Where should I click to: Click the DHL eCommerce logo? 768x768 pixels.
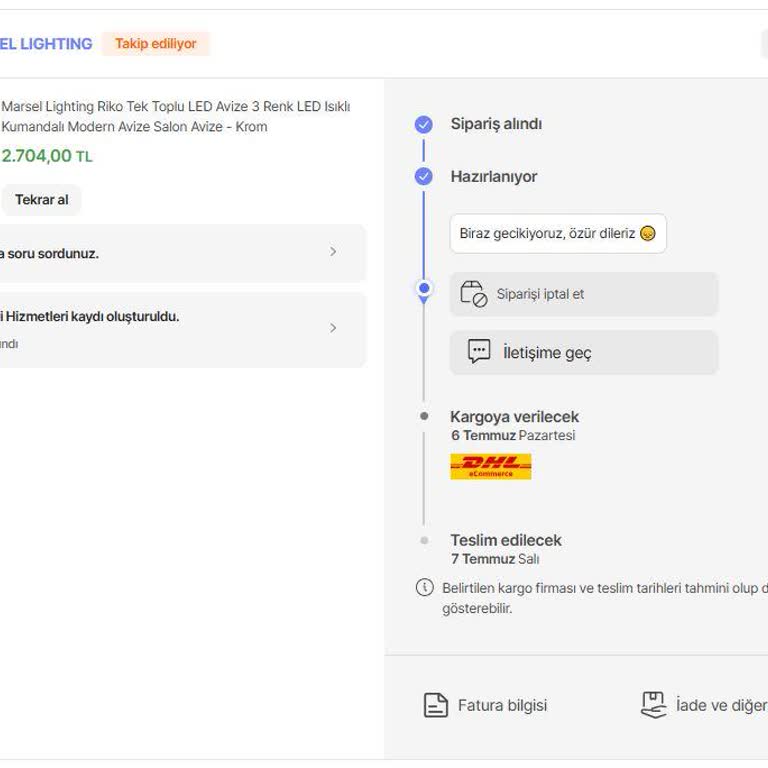491,466
